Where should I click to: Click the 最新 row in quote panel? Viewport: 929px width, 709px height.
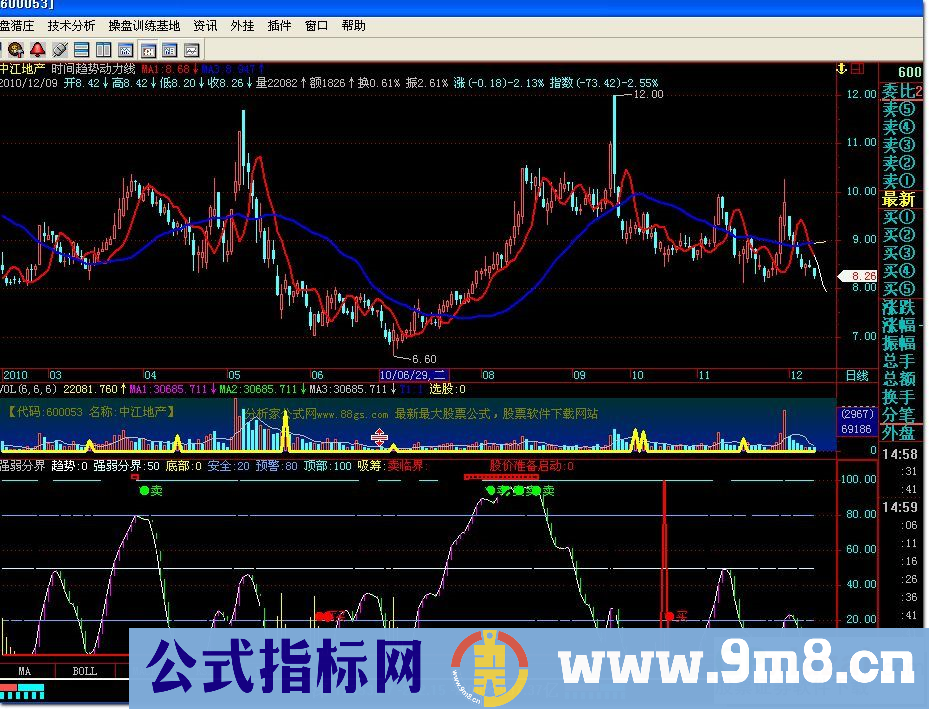coord(899,199)
